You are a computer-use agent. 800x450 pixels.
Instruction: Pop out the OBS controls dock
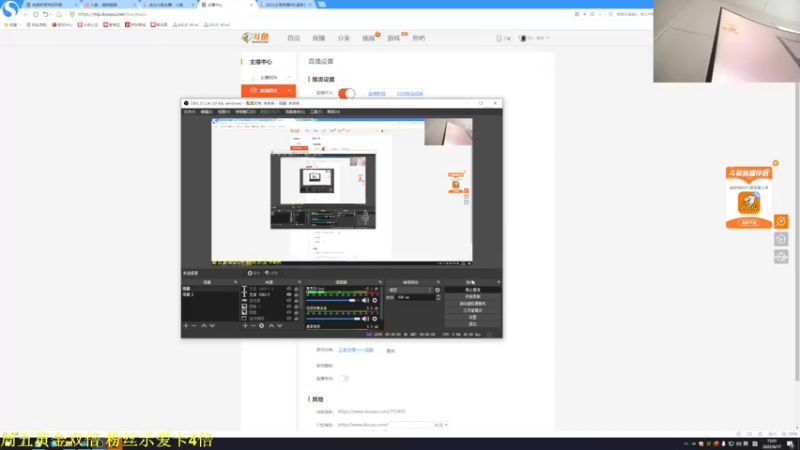[x=498, y=282]
